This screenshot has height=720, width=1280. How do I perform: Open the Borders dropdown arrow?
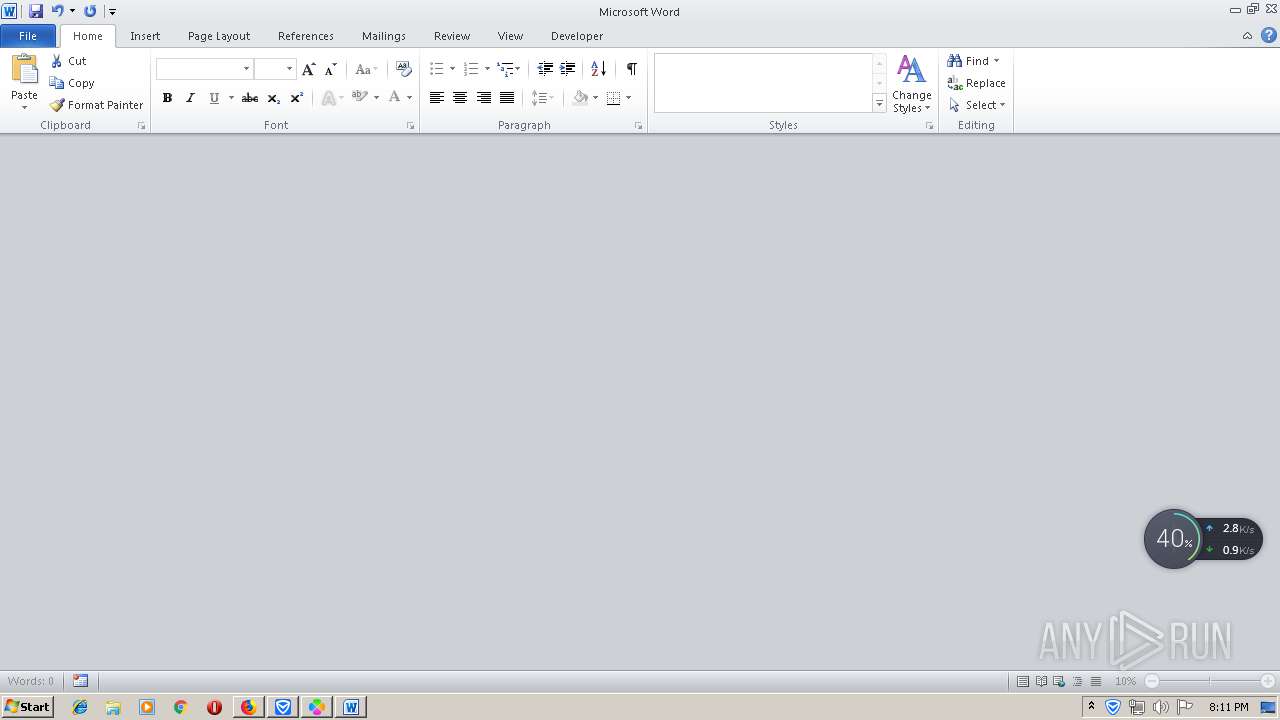(628, 98)
